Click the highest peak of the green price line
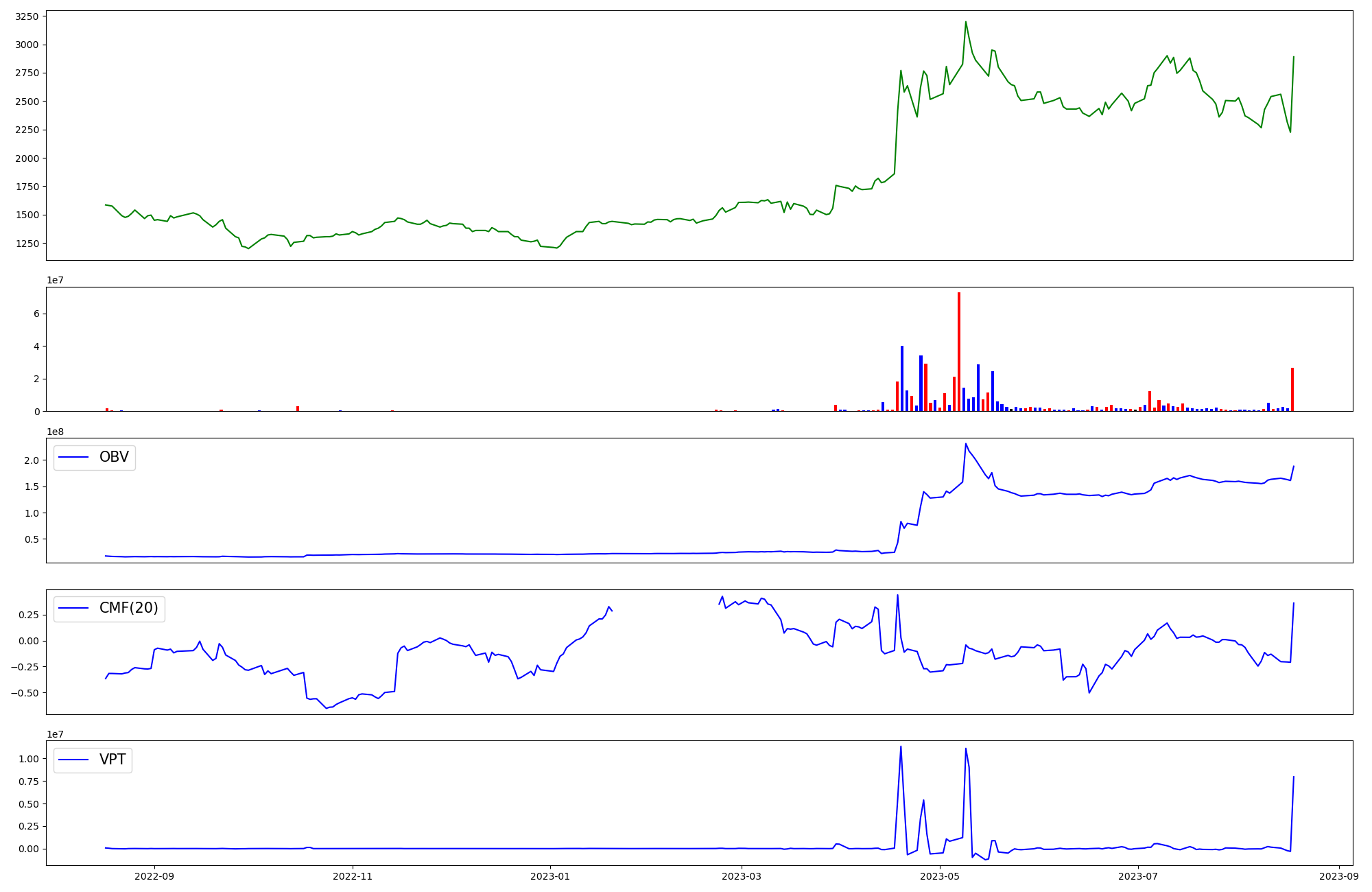 click(x=966, y=23)
